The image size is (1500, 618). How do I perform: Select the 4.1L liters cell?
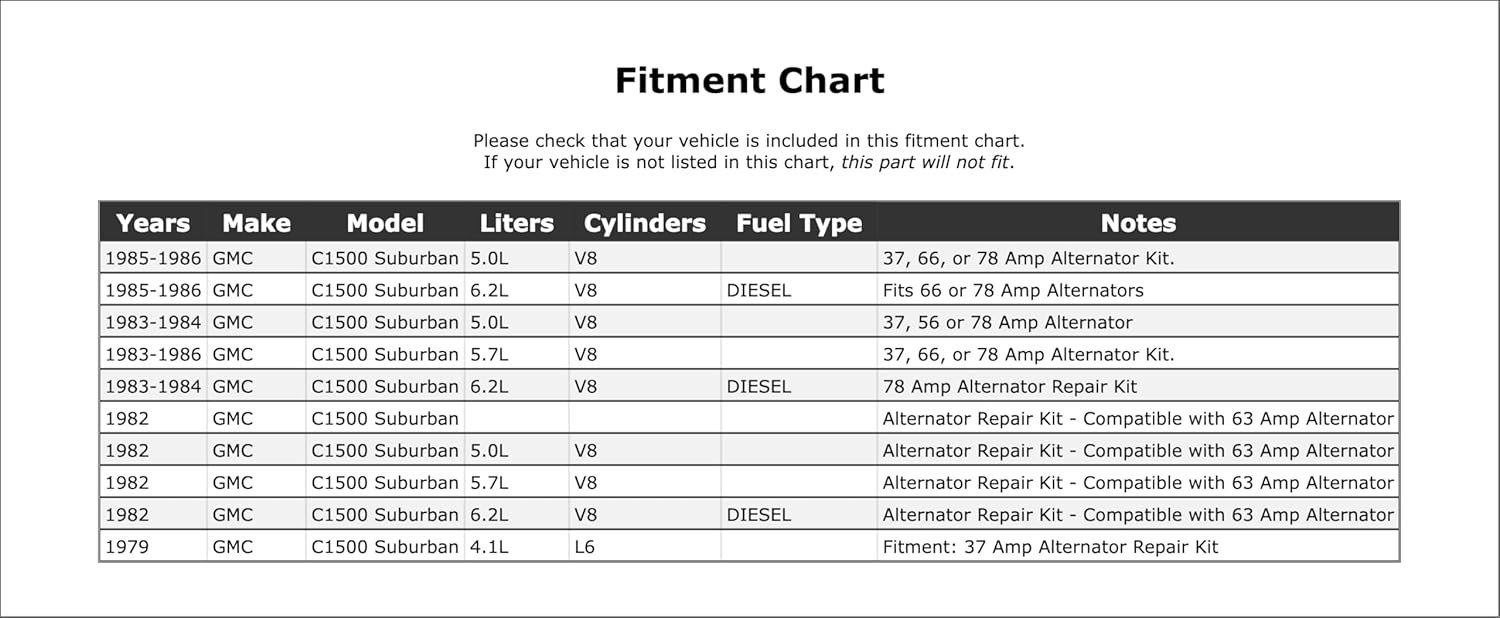(489, 547)
